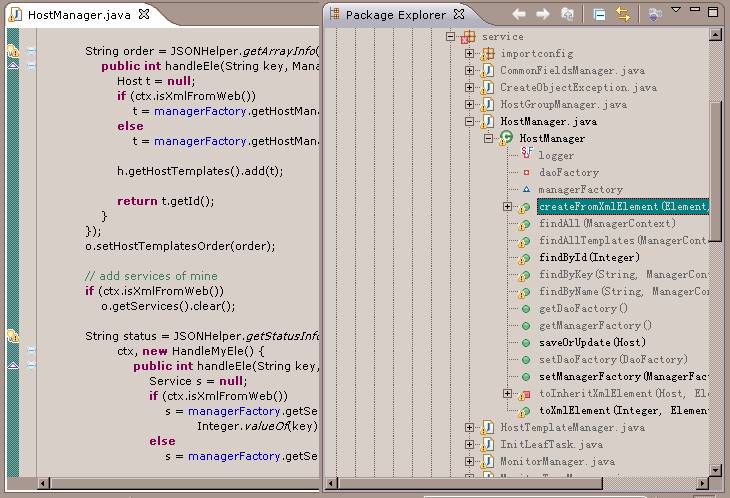This screenshot has width=730, height=498.
Task: Click the Forward navigation arrow in Package Explorer
Action: click(542, 14)
